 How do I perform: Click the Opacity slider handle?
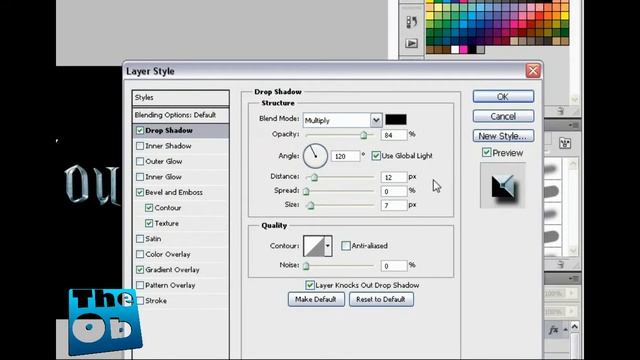coord(364,136)
